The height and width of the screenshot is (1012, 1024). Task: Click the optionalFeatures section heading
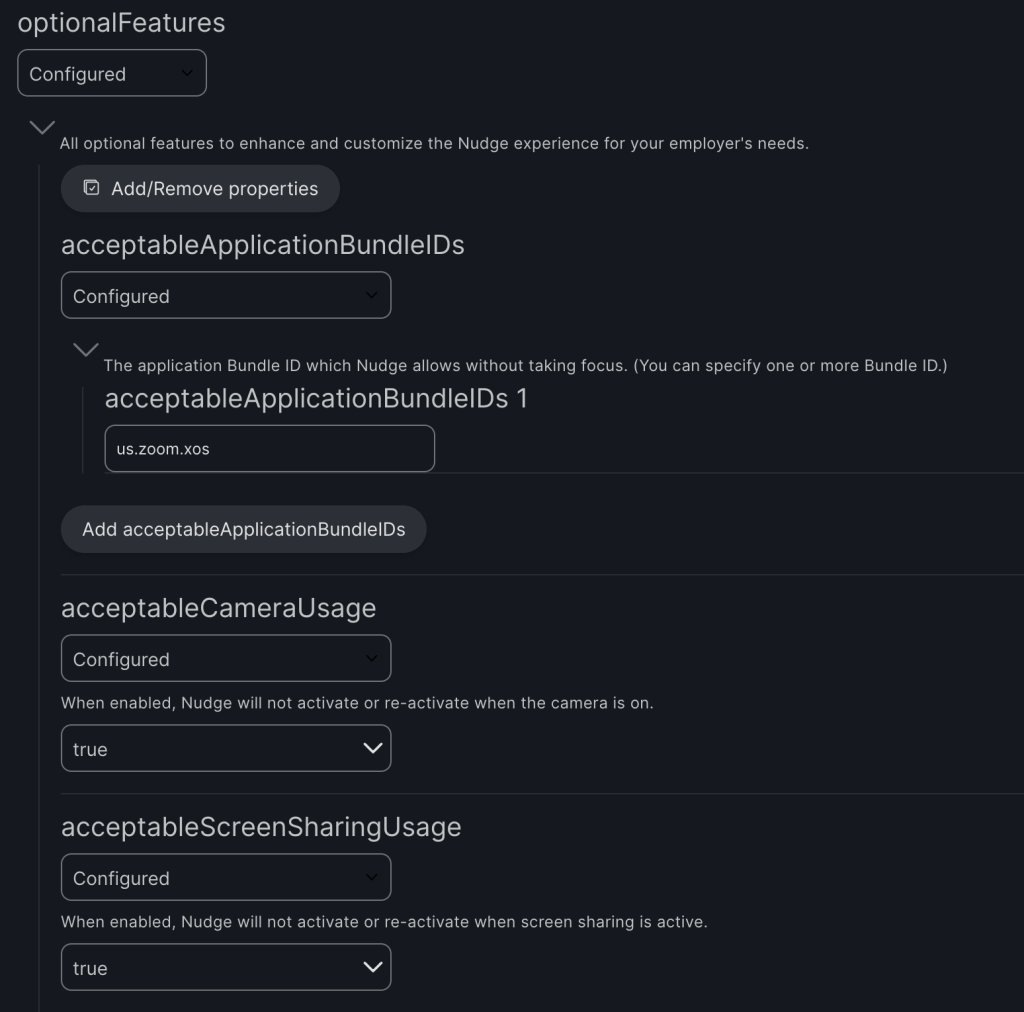point(121,23)
